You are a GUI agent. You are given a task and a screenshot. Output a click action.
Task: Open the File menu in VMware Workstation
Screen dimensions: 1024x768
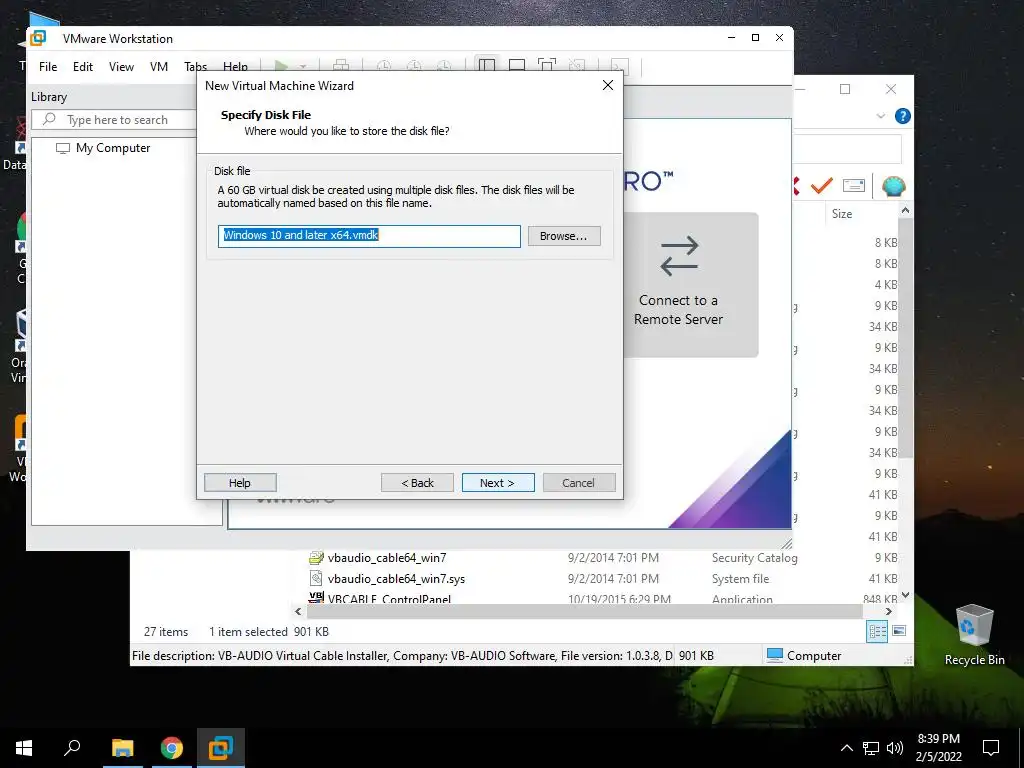tap(48, 67)
